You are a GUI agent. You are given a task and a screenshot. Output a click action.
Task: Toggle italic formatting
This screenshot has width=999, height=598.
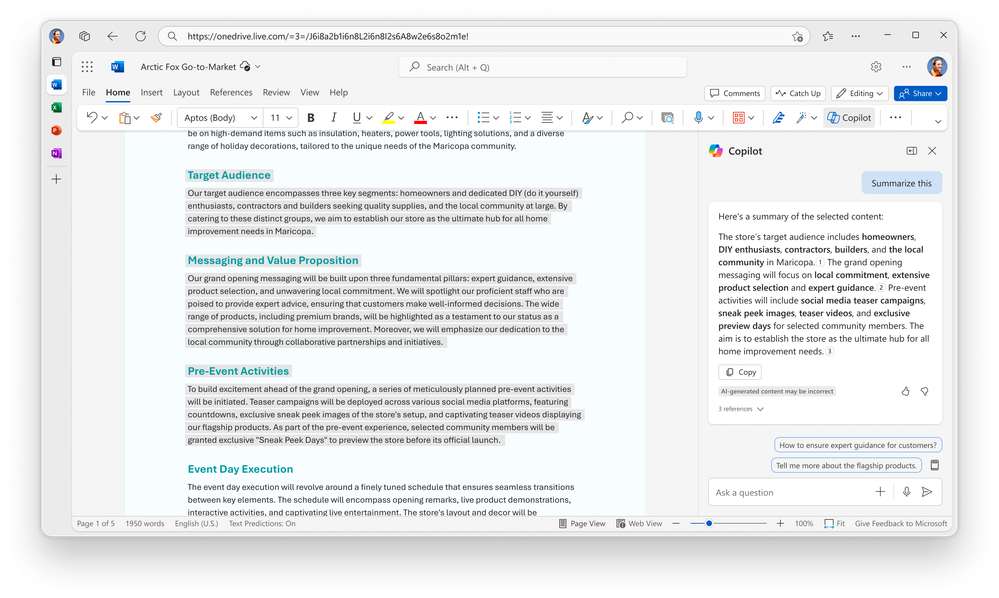(333, 117)
